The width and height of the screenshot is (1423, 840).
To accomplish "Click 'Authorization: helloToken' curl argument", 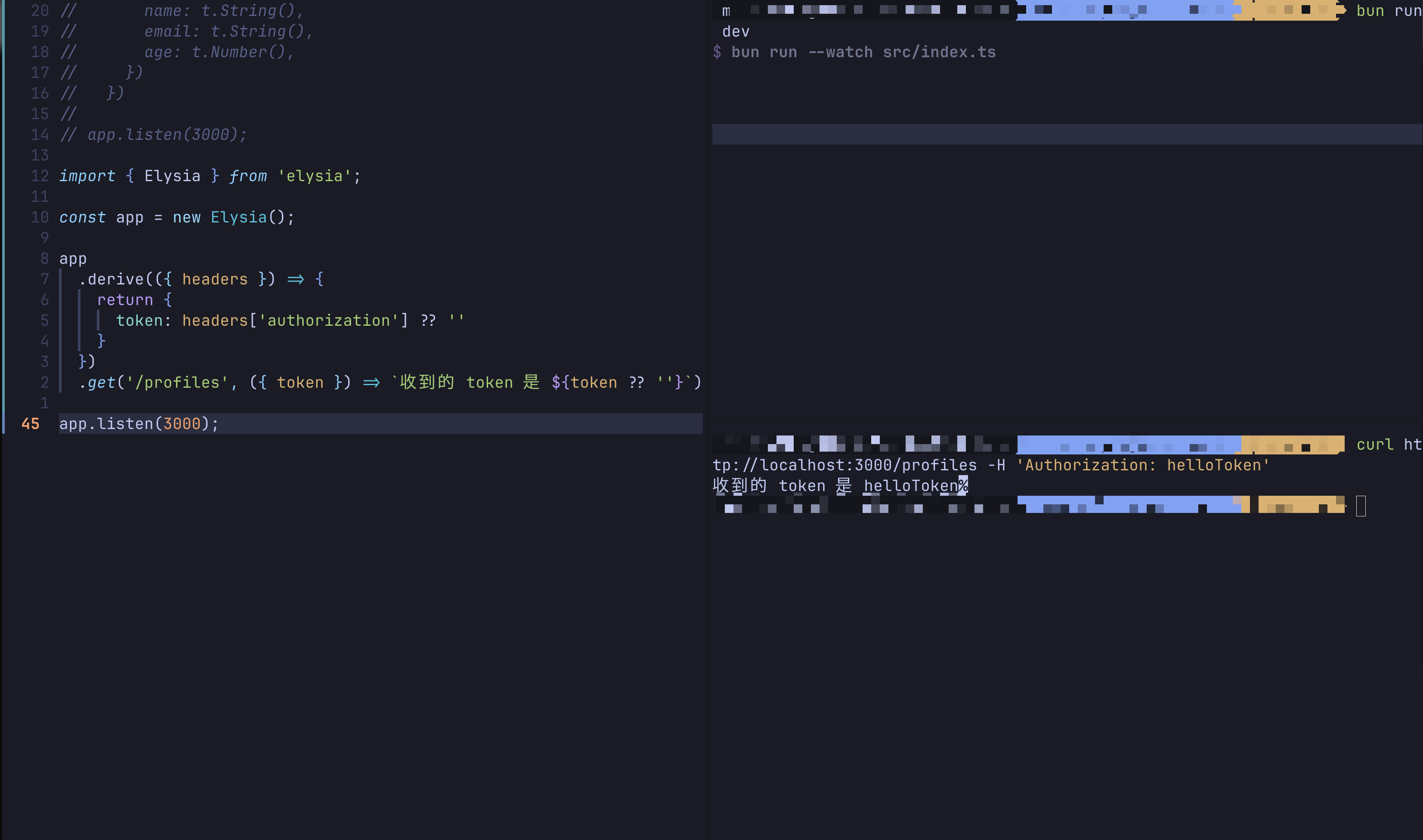I will [1143, 465].
